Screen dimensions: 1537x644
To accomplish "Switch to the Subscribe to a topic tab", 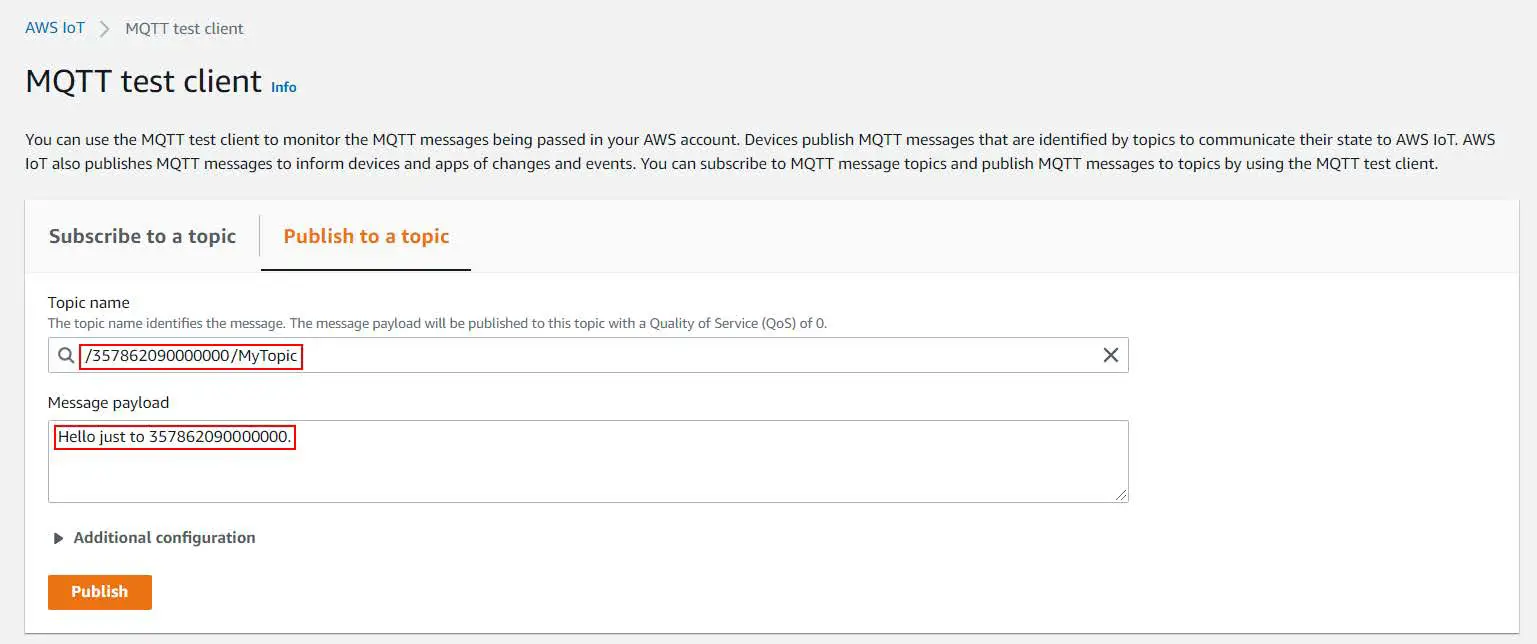I will [142, 236].
